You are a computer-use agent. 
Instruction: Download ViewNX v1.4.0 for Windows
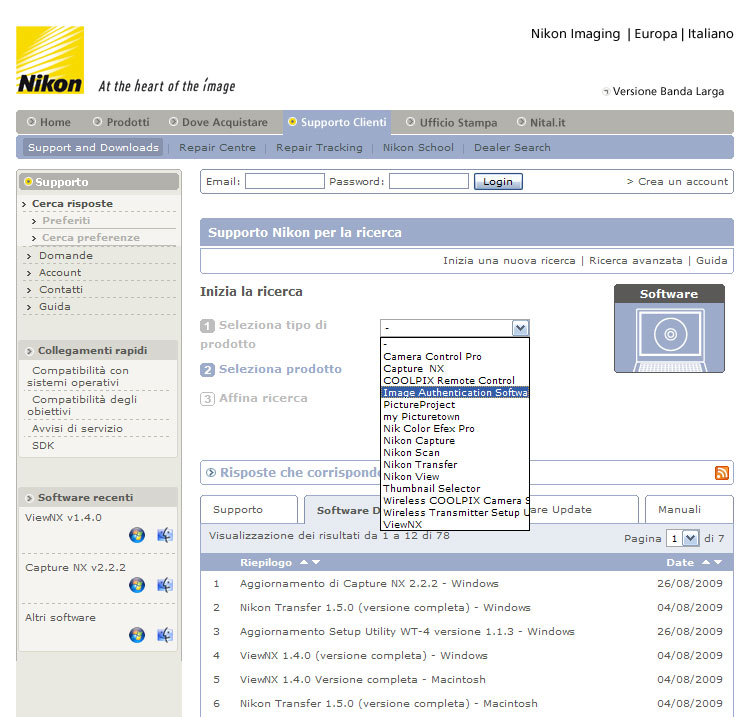(x=137, y=535)
